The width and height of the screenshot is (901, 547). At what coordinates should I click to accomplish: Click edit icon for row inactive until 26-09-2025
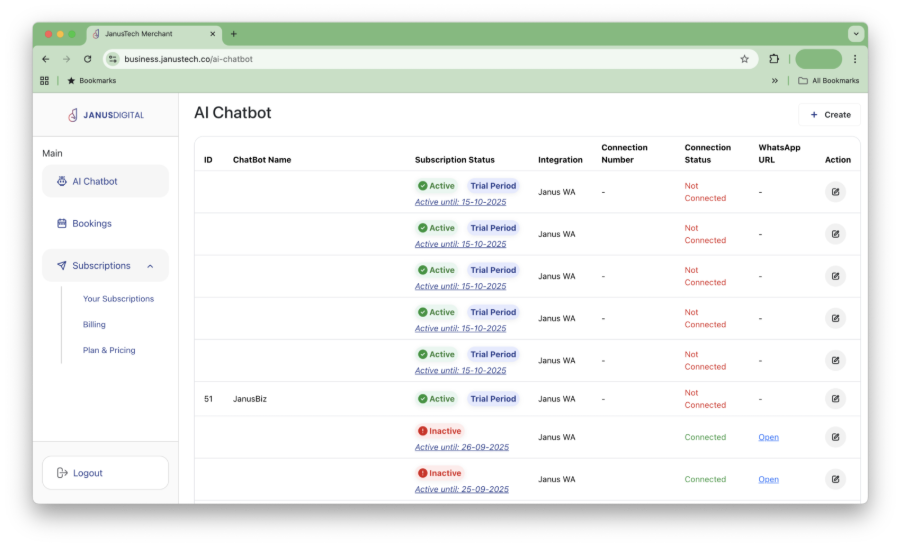[x=835, y=437]
